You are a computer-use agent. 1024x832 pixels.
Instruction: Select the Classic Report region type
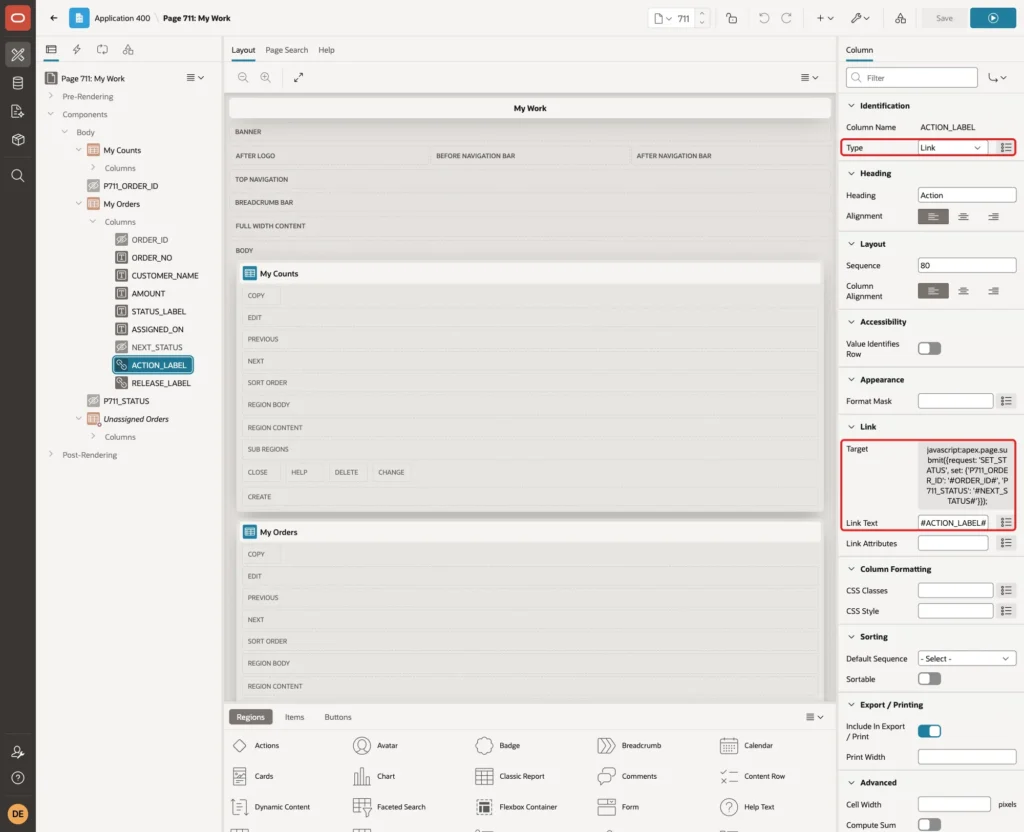(510, 776)
